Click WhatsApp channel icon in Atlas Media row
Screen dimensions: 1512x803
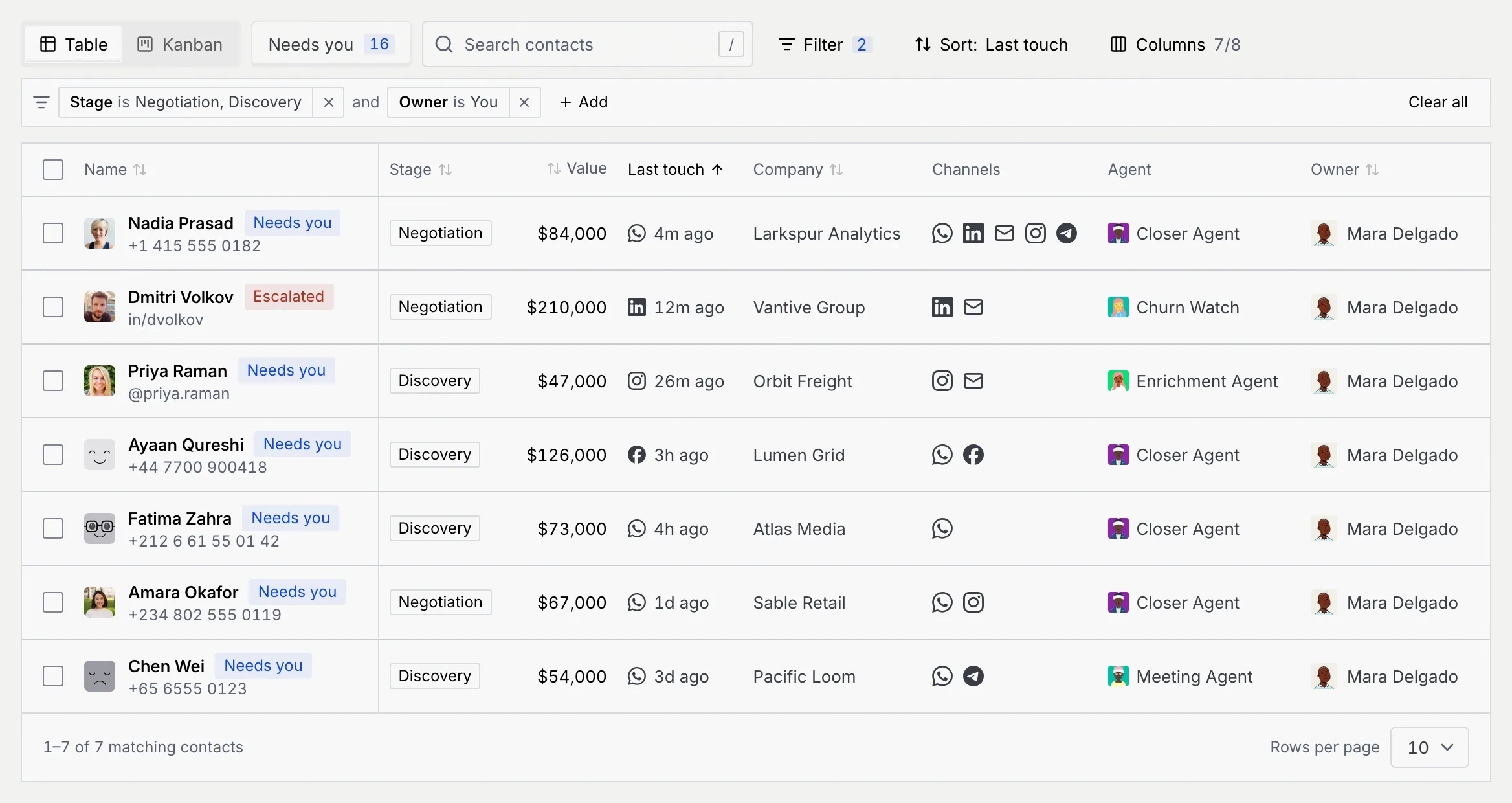pyautogui.click(x=942, y=528)
